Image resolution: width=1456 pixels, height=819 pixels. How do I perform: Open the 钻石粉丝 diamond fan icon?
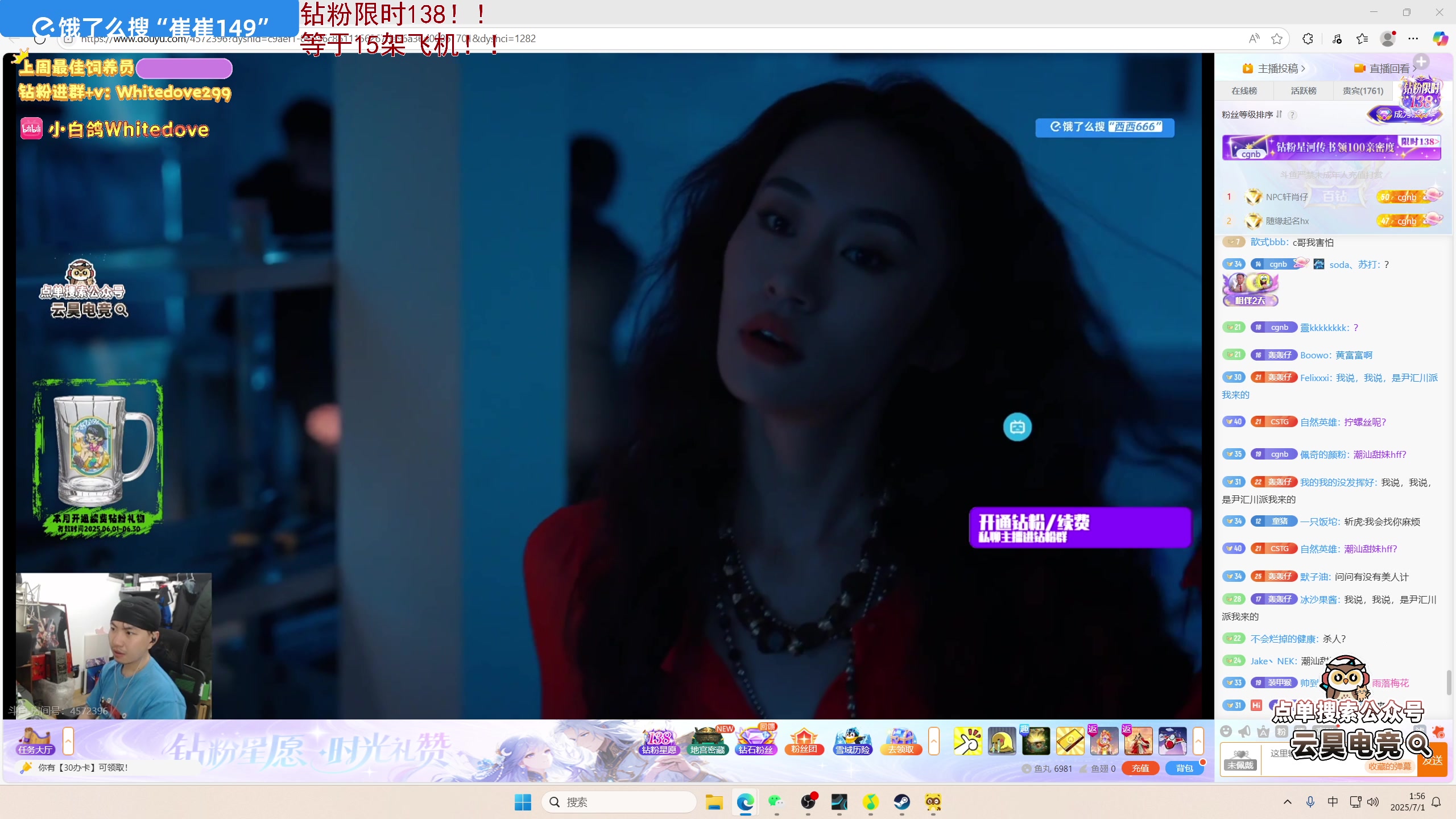756,741
